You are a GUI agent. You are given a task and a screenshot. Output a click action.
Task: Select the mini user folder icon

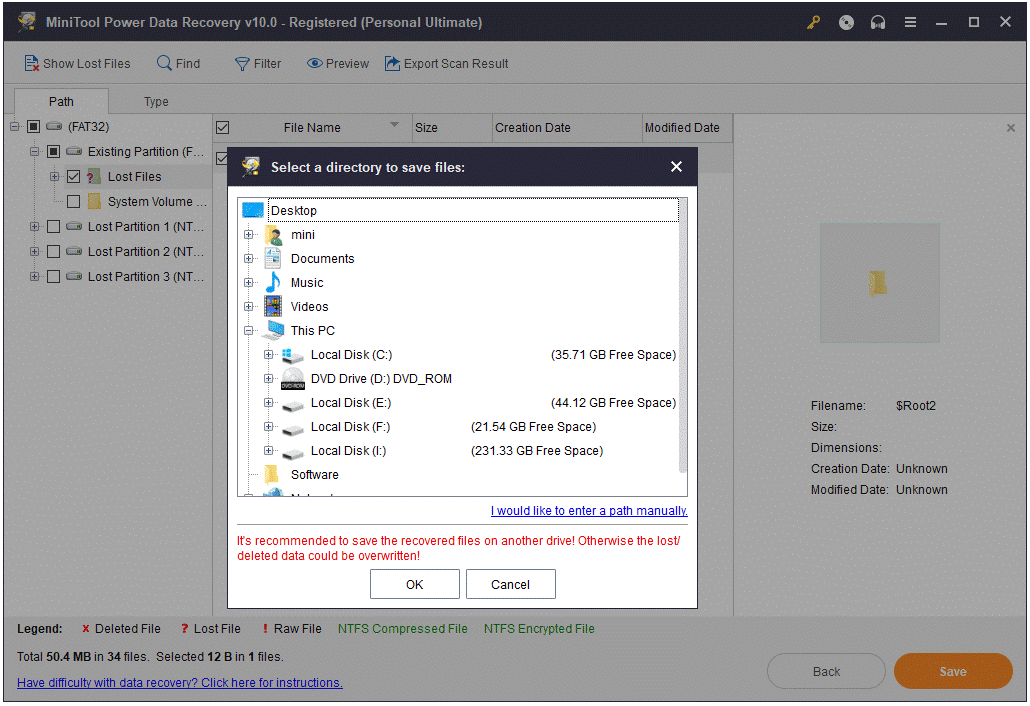click(x=273, y=234)
